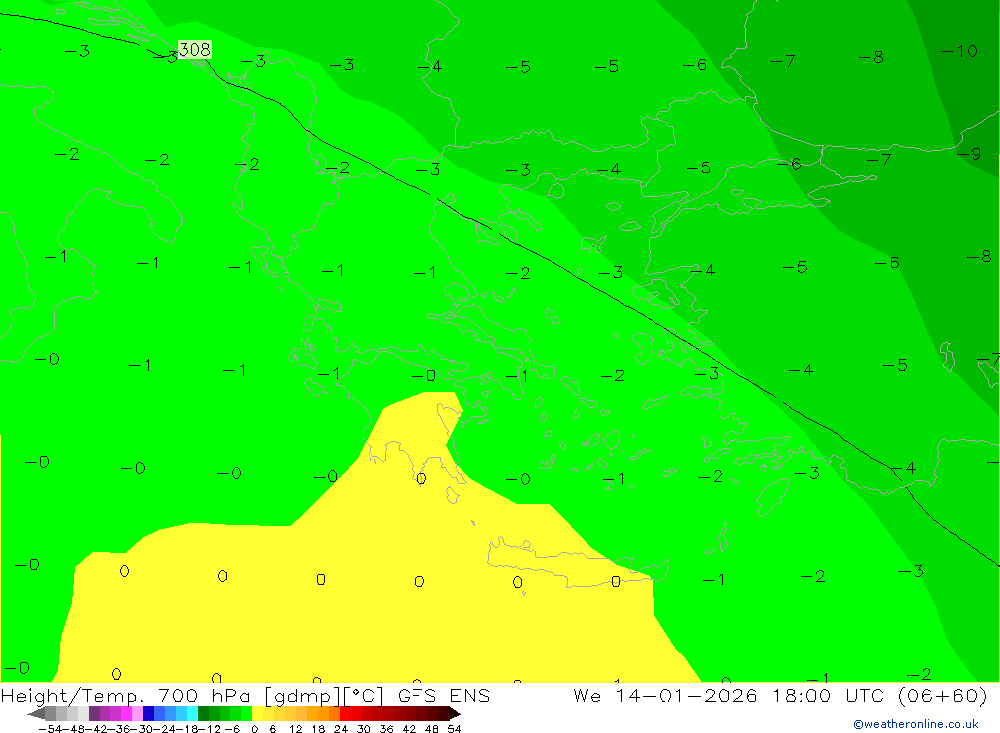1000x733 pixels.
Task: Click the left gray arrow of the legend
Action: [36, 714]
